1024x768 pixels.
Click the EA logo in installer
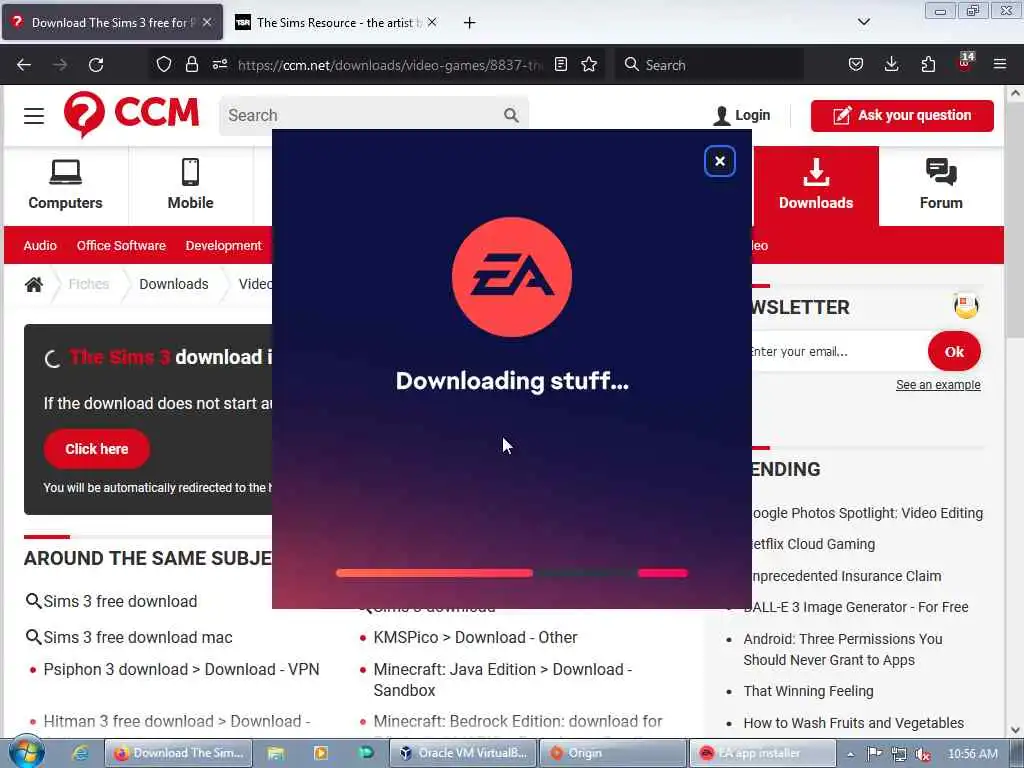pyautogui.click(x=512, y=277)
